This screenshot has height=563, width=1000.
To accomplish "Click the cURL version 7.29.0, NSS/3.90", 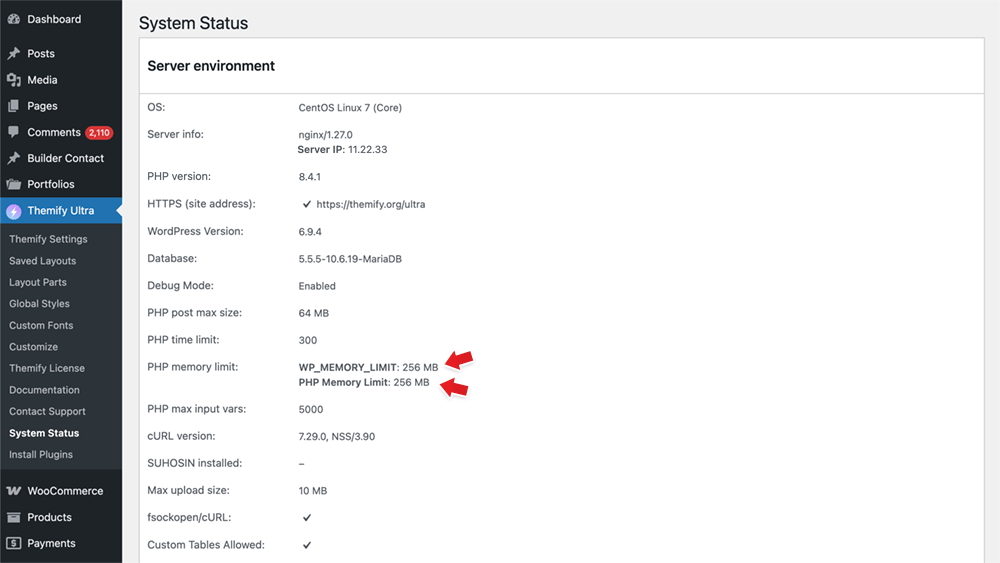I will (337, 437).
